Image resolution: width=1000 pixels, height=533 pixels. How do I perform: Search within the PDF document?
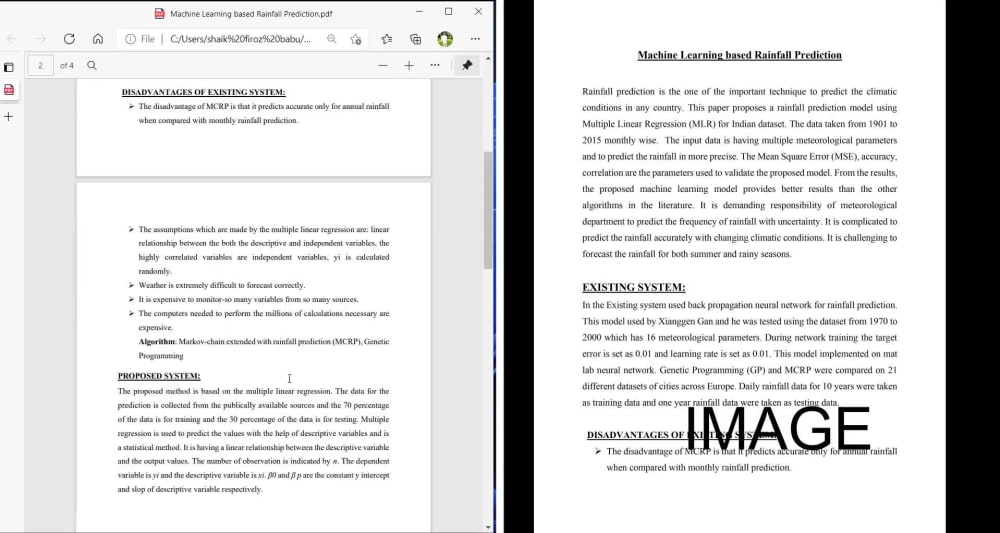(x=92, y=66)
